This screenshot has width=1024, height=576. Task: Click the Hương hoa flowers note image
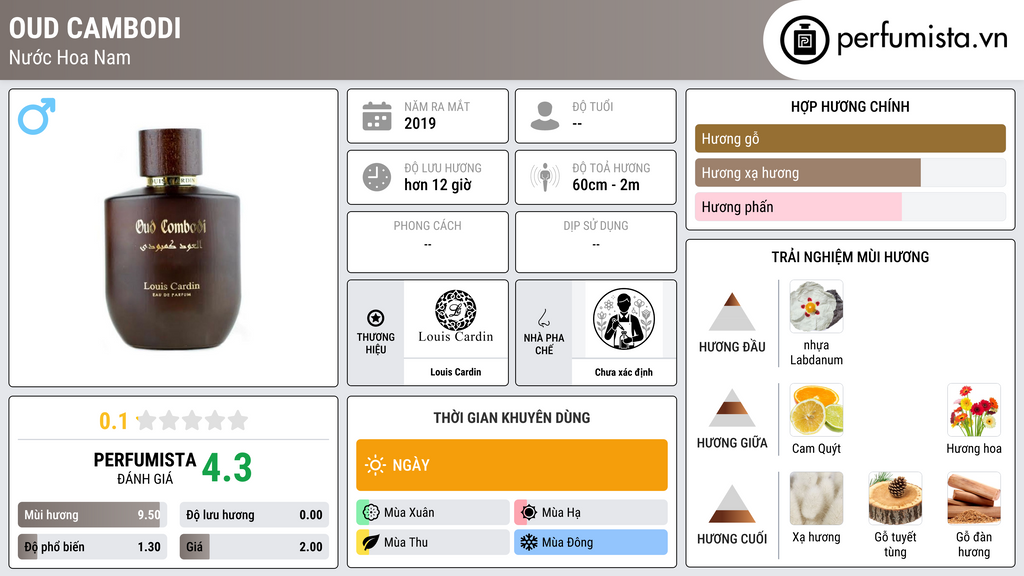[974, 410]
